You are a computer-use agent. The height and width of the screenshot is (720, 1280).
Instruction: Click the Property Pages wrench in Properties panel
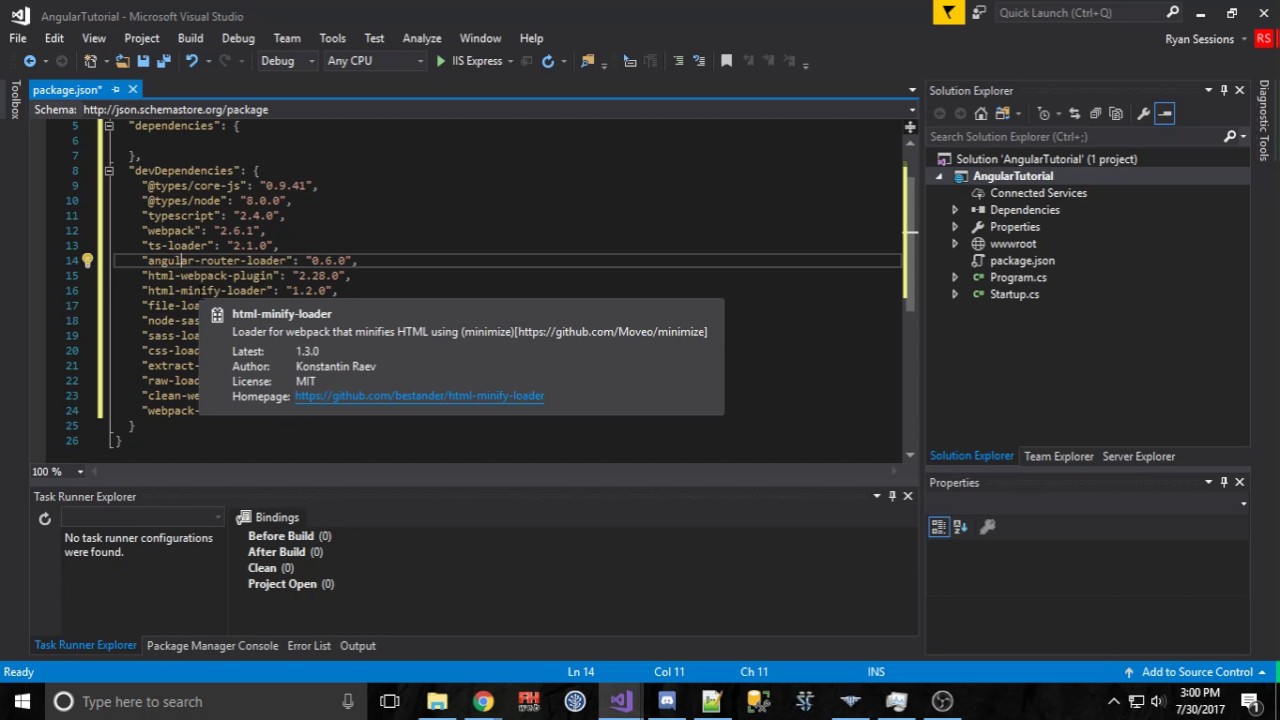[x=987, y=527]
